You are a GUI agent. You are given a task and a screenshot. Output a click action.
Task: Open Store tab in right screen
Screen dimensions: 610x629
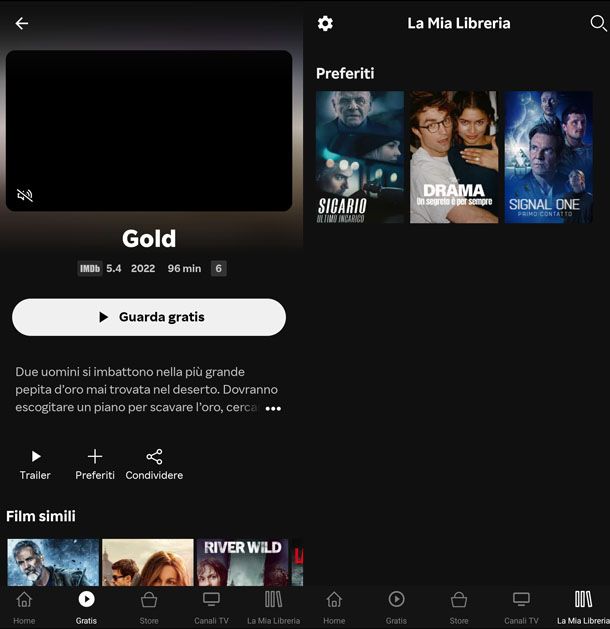[459, 608]
